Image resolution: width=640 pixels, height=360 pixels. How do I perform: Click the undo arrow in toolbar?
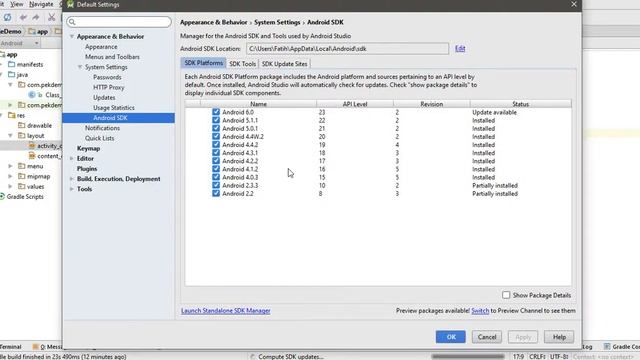23,17
